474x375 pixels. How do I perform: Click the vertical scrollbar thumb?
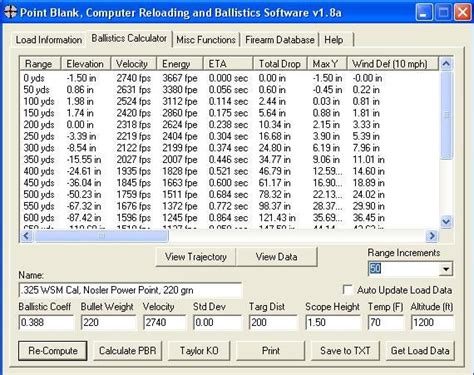coord(446,115)
